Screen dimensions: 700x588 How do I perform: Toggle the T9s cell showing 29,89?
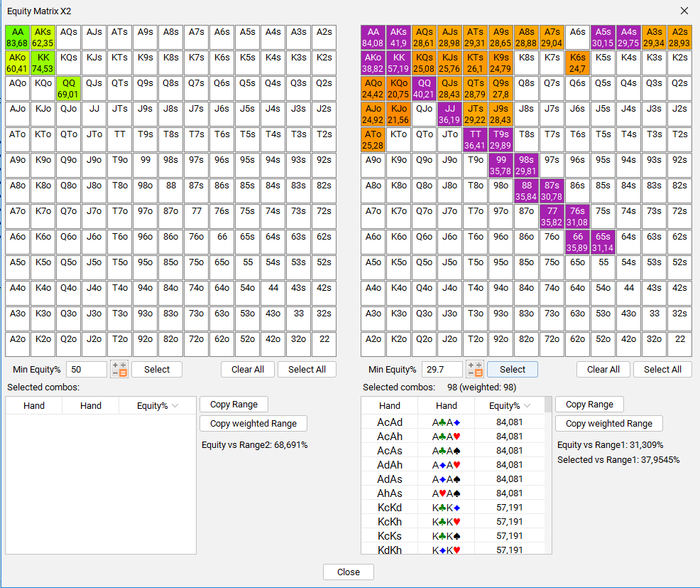coord(501,139)
